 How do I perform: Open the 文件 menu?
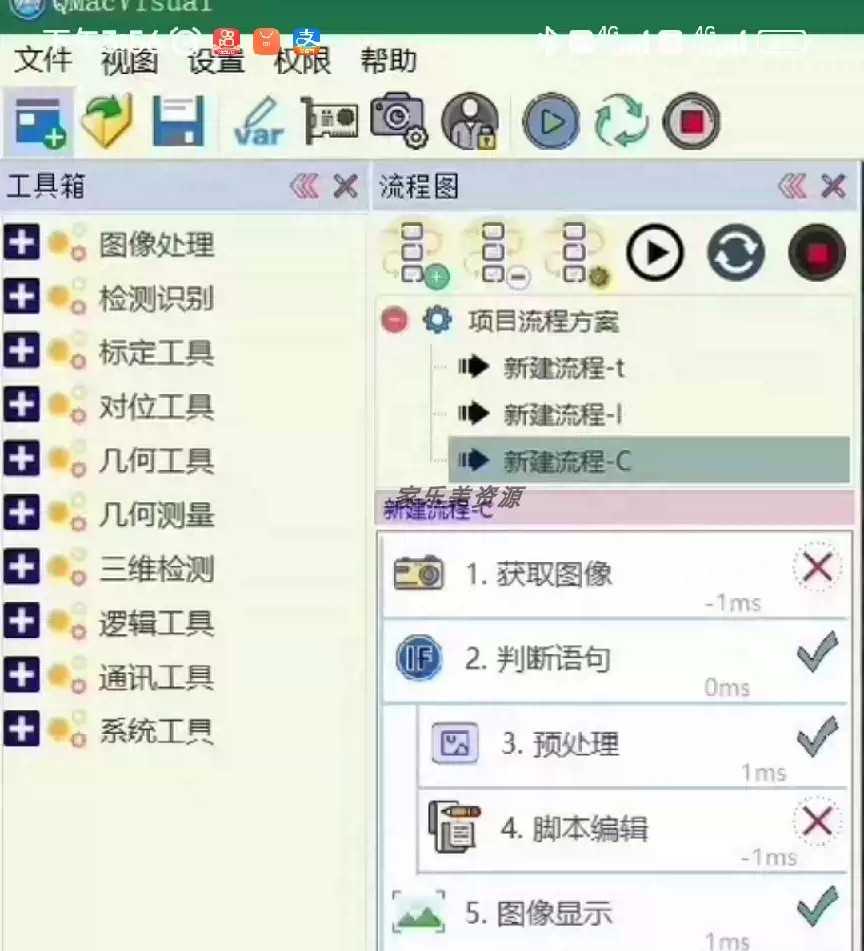pos(42,61)
